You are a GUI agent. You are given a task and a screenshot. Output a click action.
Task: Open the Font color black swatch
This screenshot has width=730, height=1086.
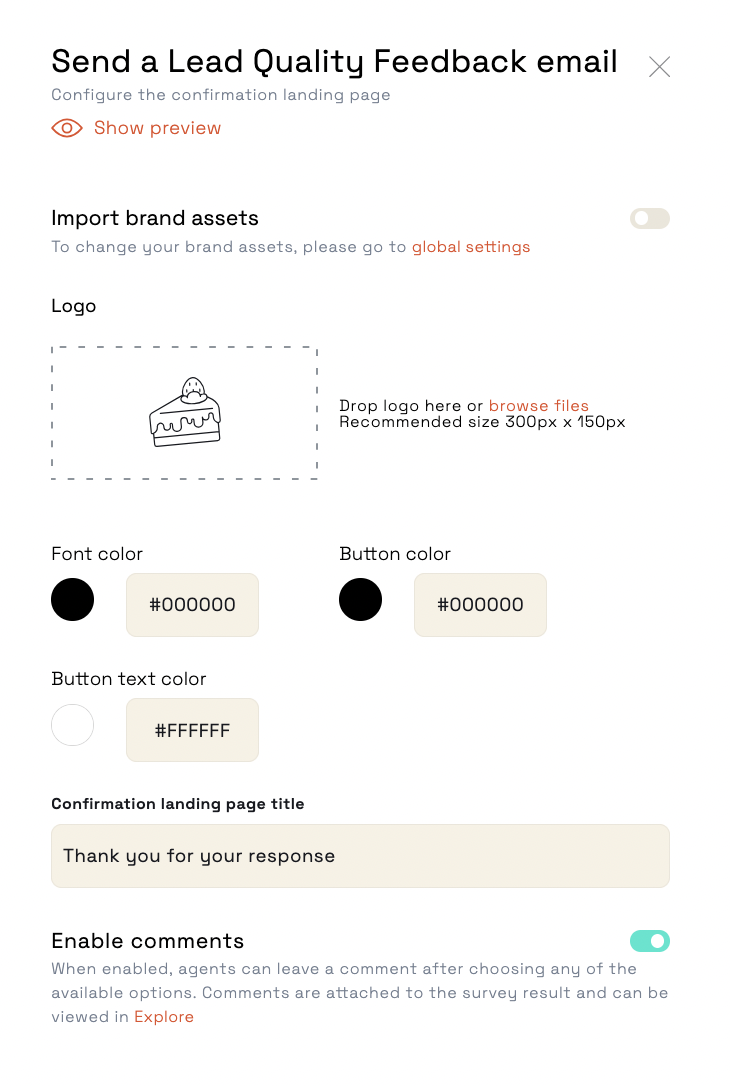pos(73,600)
